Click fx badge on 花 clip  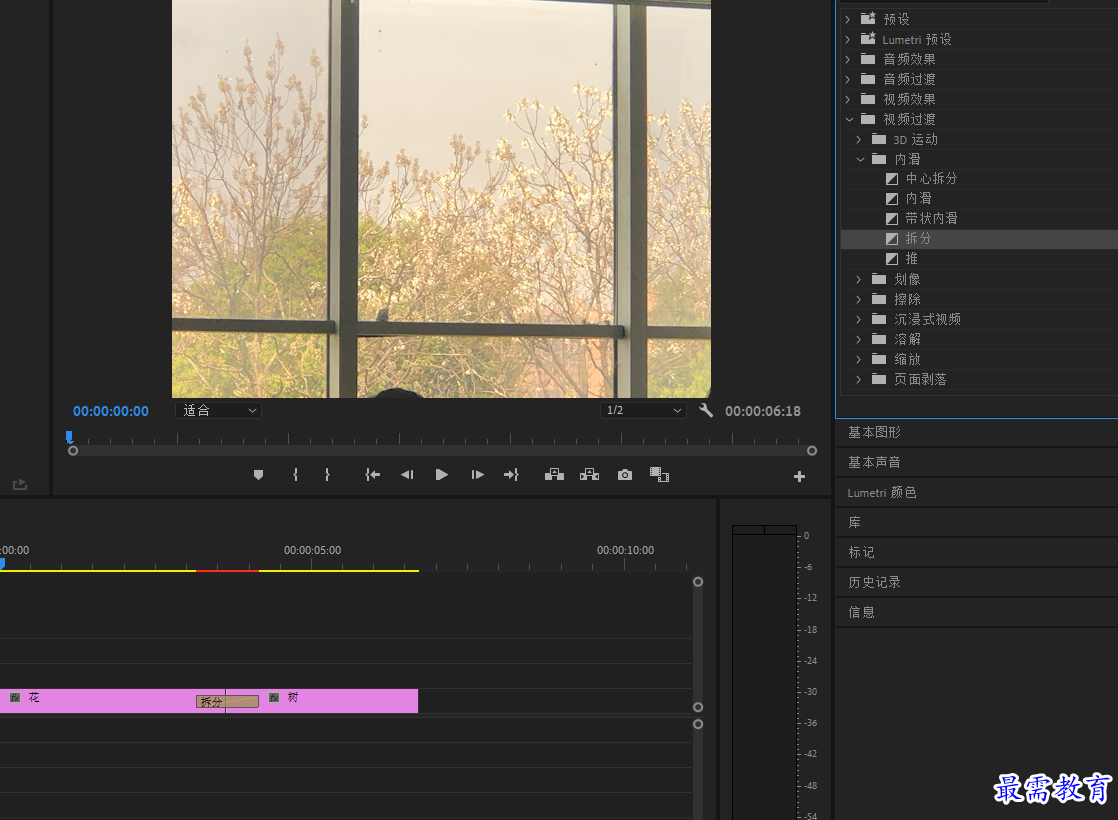point(15,697)
